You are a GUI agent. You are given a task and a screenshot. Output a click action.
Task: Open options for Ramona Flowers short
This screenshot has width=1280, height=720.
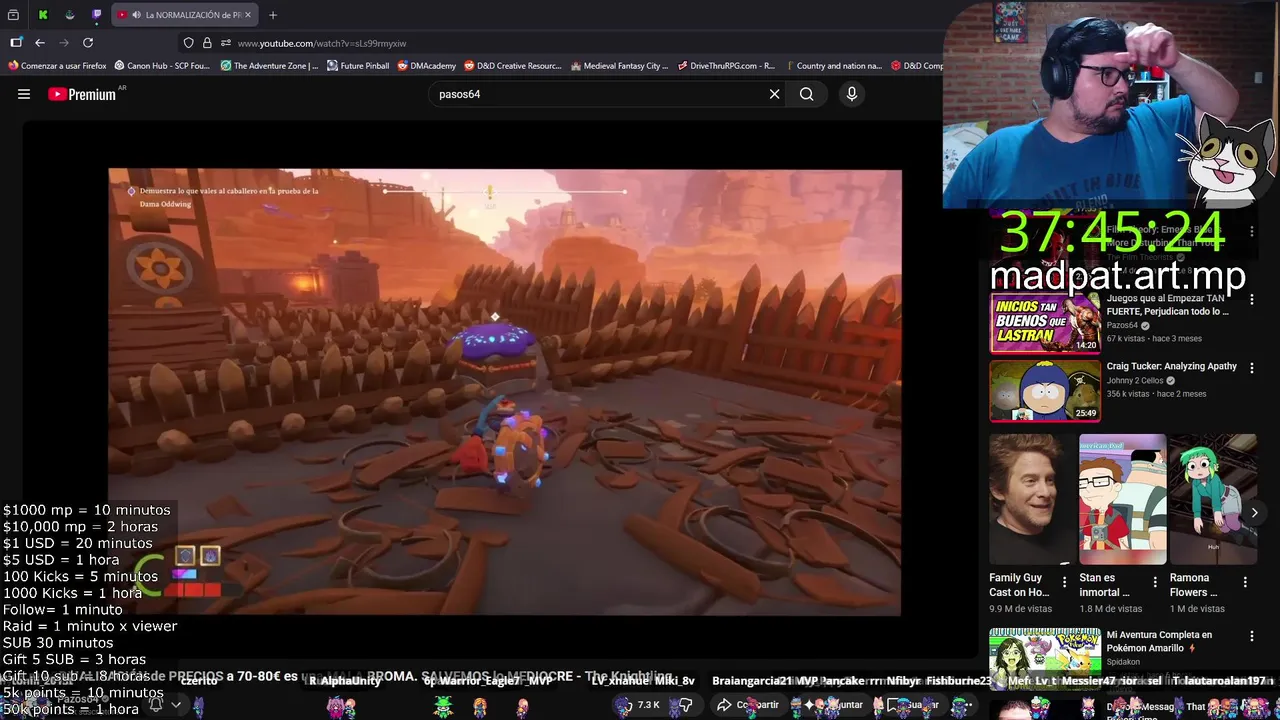tap(1245, 582)
